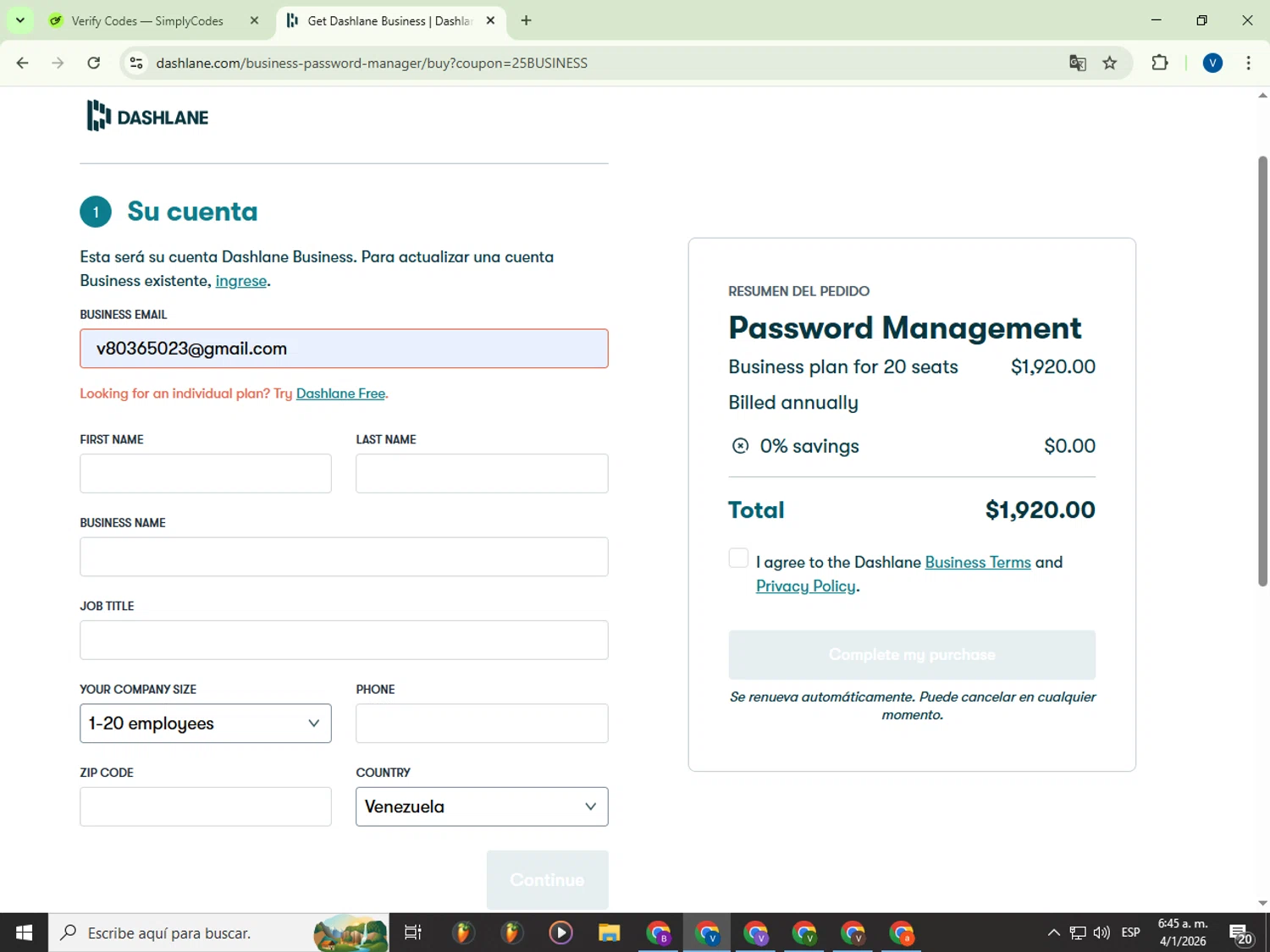Follow the Dashlane Free link
The width and height of the screenshot is (1270, 952).
(340, 393)
